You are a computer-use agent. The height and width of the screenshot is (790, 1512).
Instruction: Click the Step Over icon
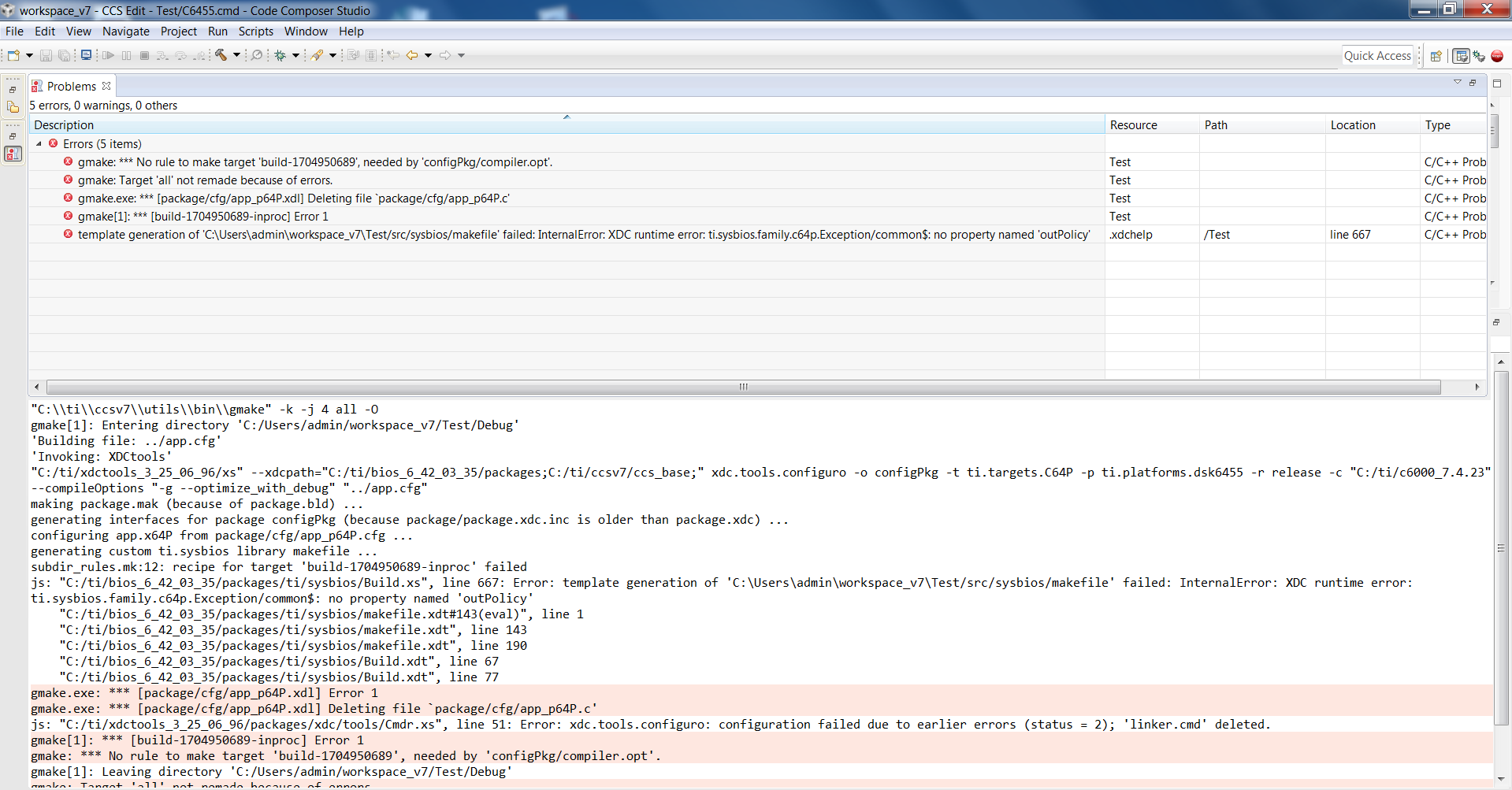[181, 55]
